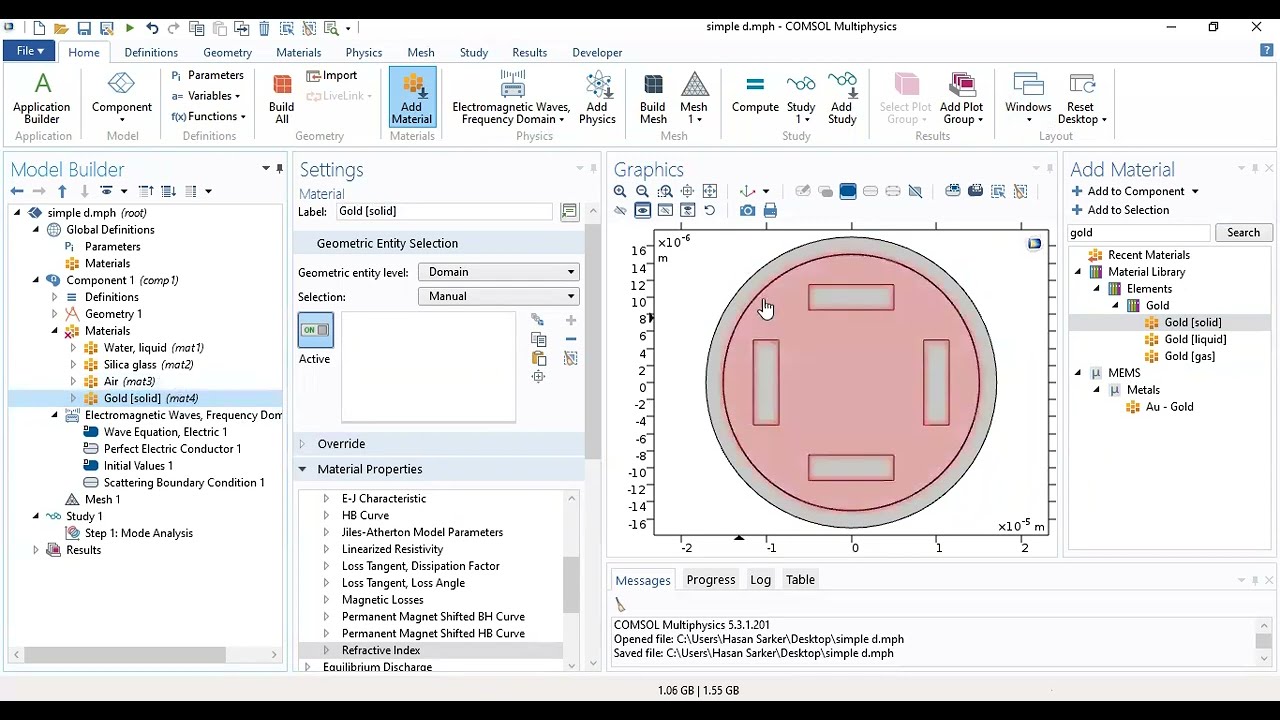
Task: Select Step 1: Mode Analysis node
Action: 139,533
